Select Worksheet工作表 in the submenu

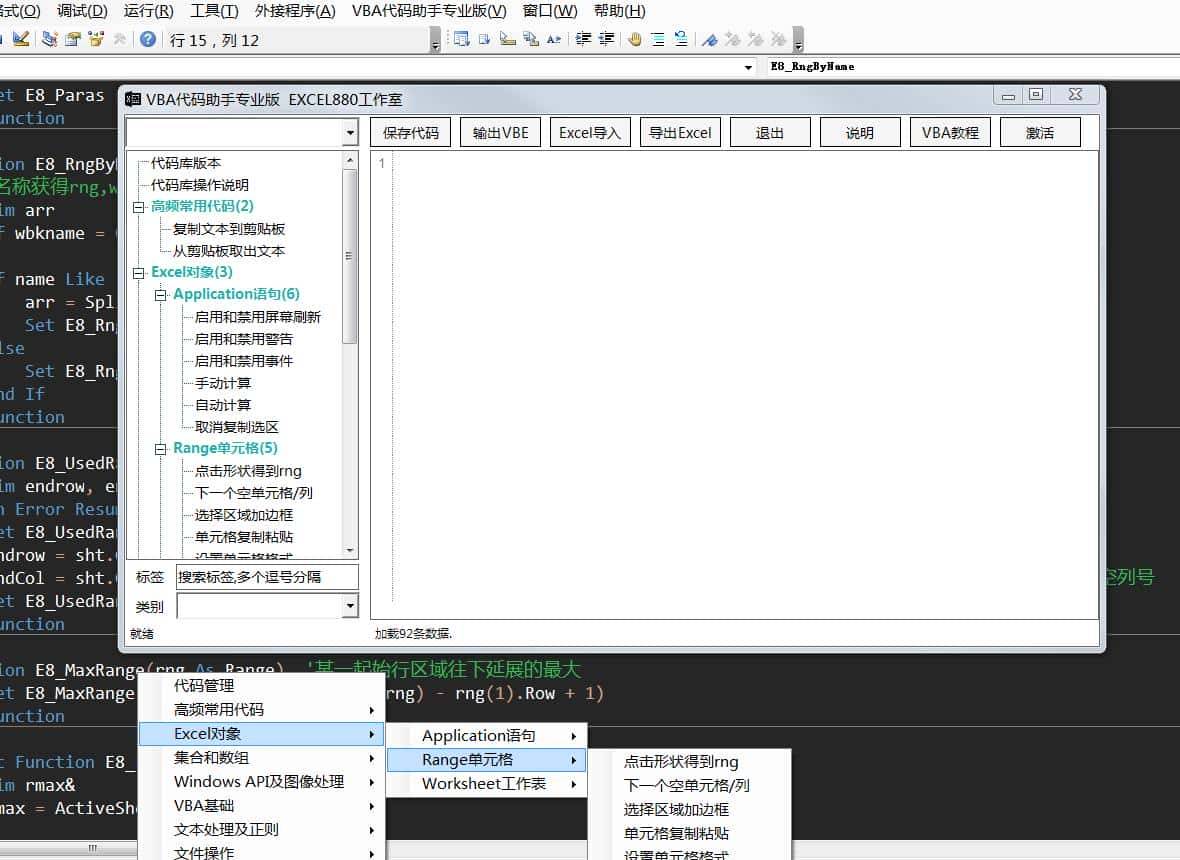[x=484, y=784]
